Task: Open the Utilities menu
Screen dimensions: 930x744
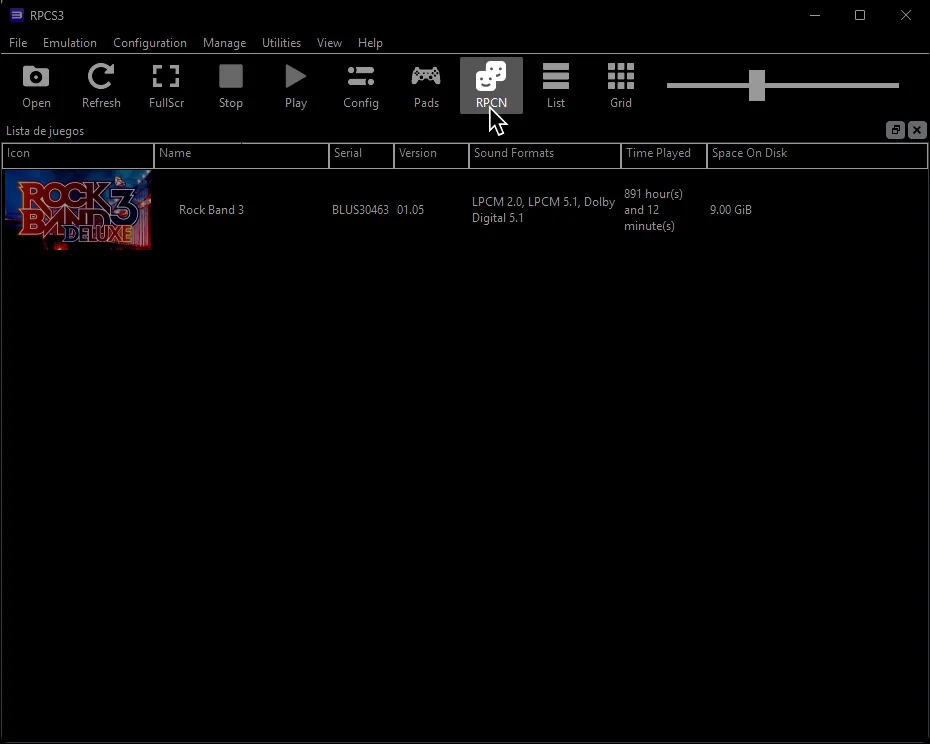Action: click(x=281, y=43)
